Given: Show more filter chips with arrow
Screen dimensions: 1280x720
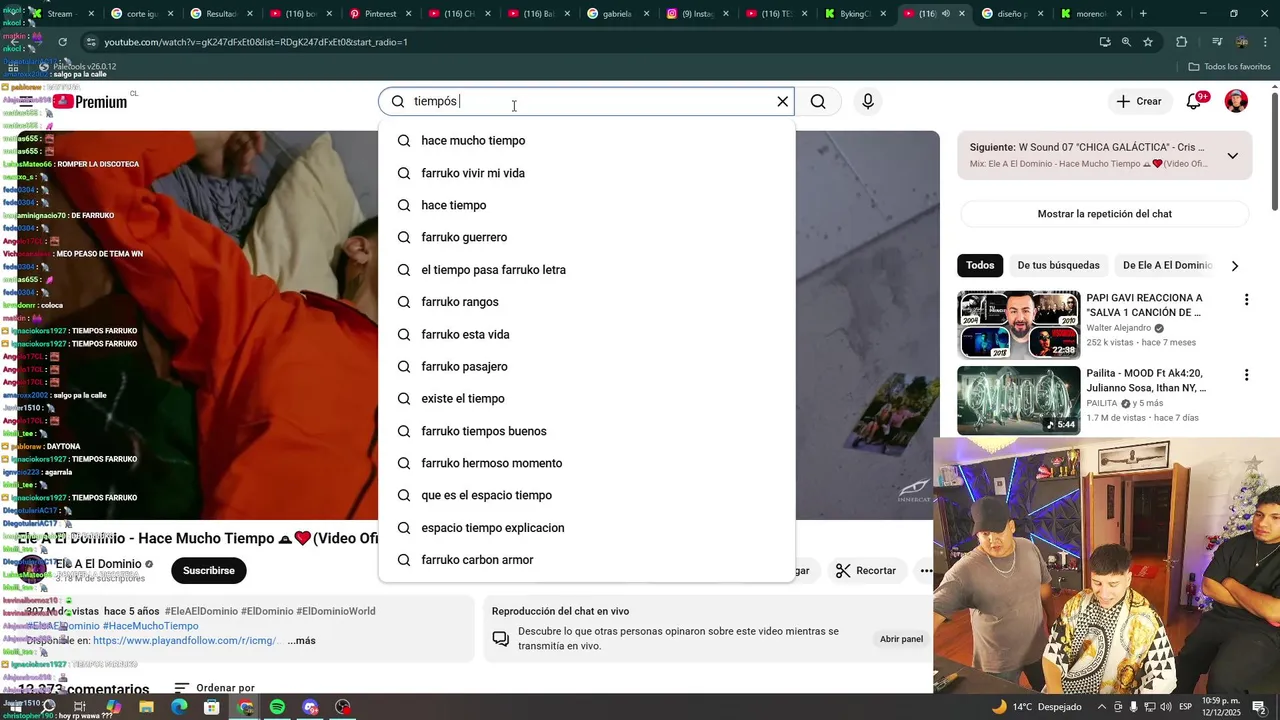Looking at the screenshot, I should click(1234, 266).
